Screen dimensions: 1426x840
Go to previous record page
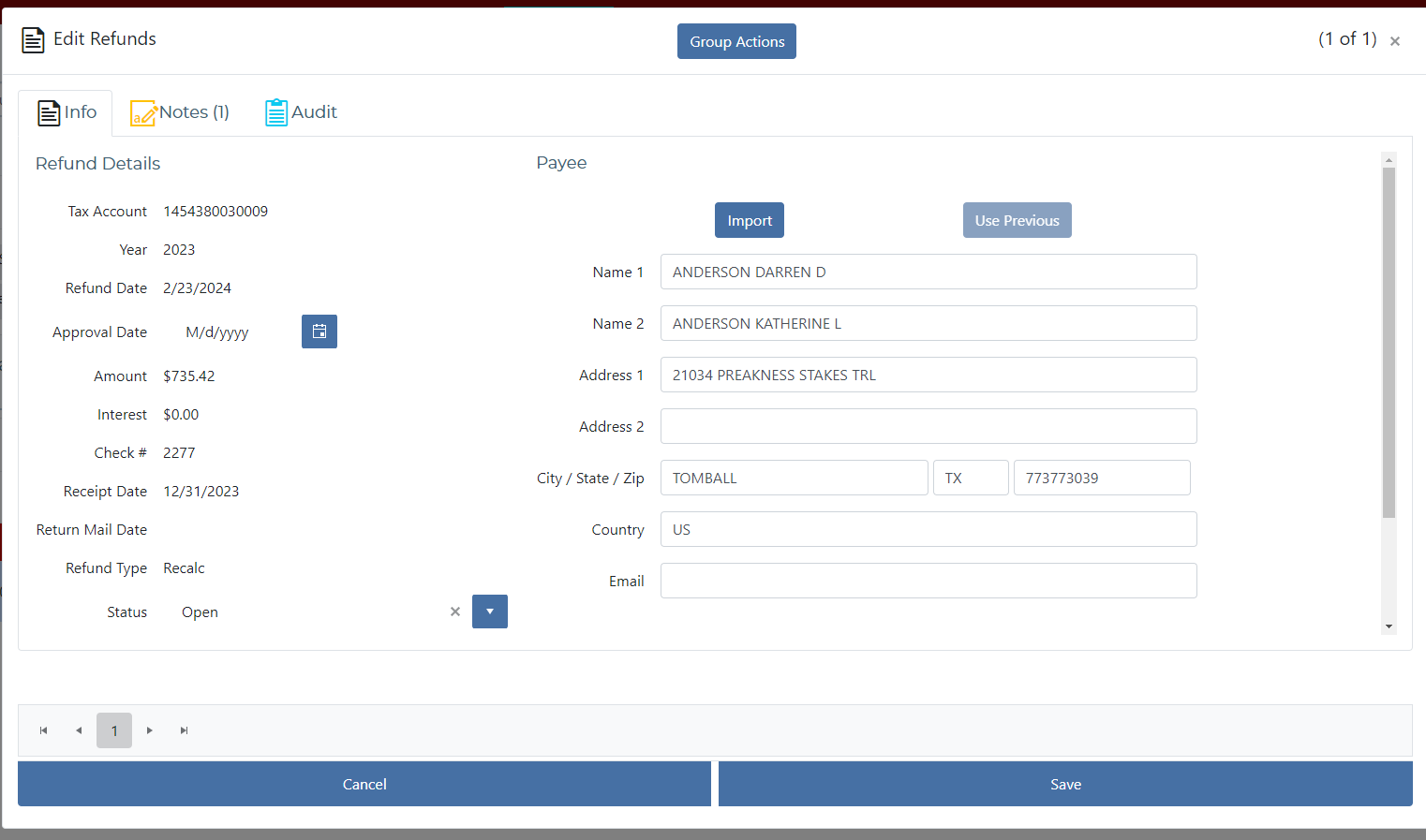point(79,730)
